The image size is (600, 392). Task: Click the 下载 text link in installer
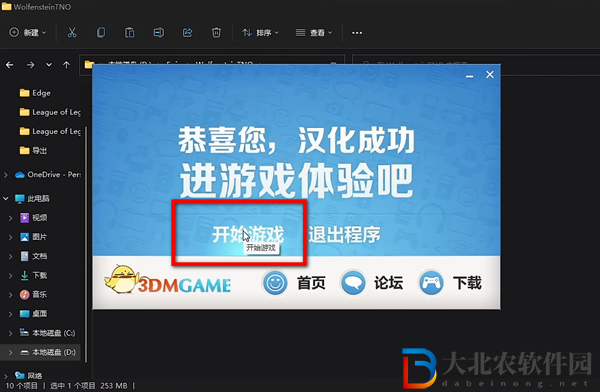click(x=467, y=283)
